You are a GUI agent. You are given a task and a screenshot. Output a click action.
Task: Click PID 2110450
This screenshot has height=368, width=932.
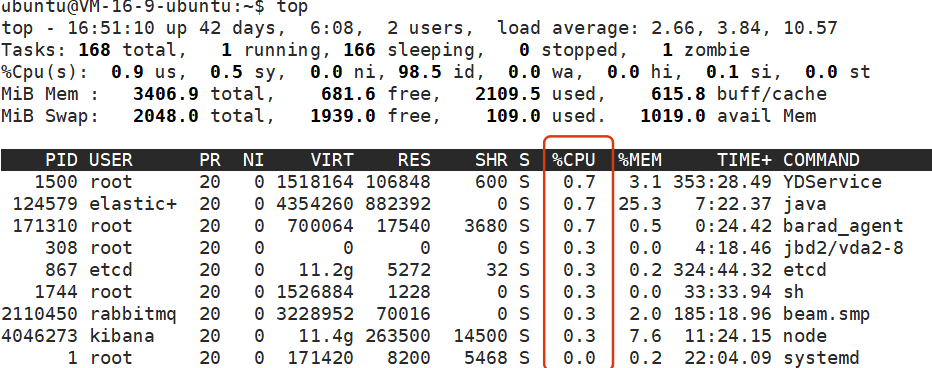click(x=39, y=314)
